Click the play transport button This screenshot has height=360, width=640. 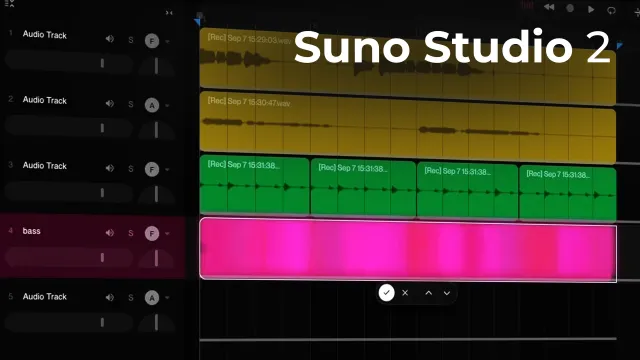(591, 9)
